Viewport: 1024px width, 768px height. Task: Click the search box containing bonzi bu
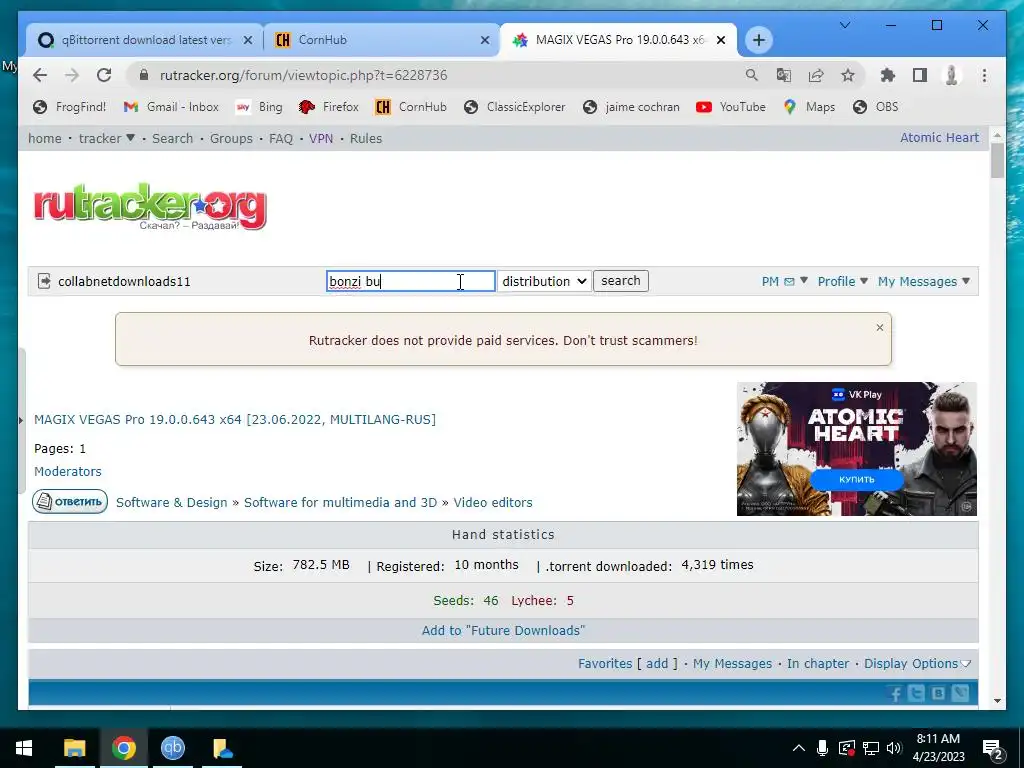coord(411,281)
